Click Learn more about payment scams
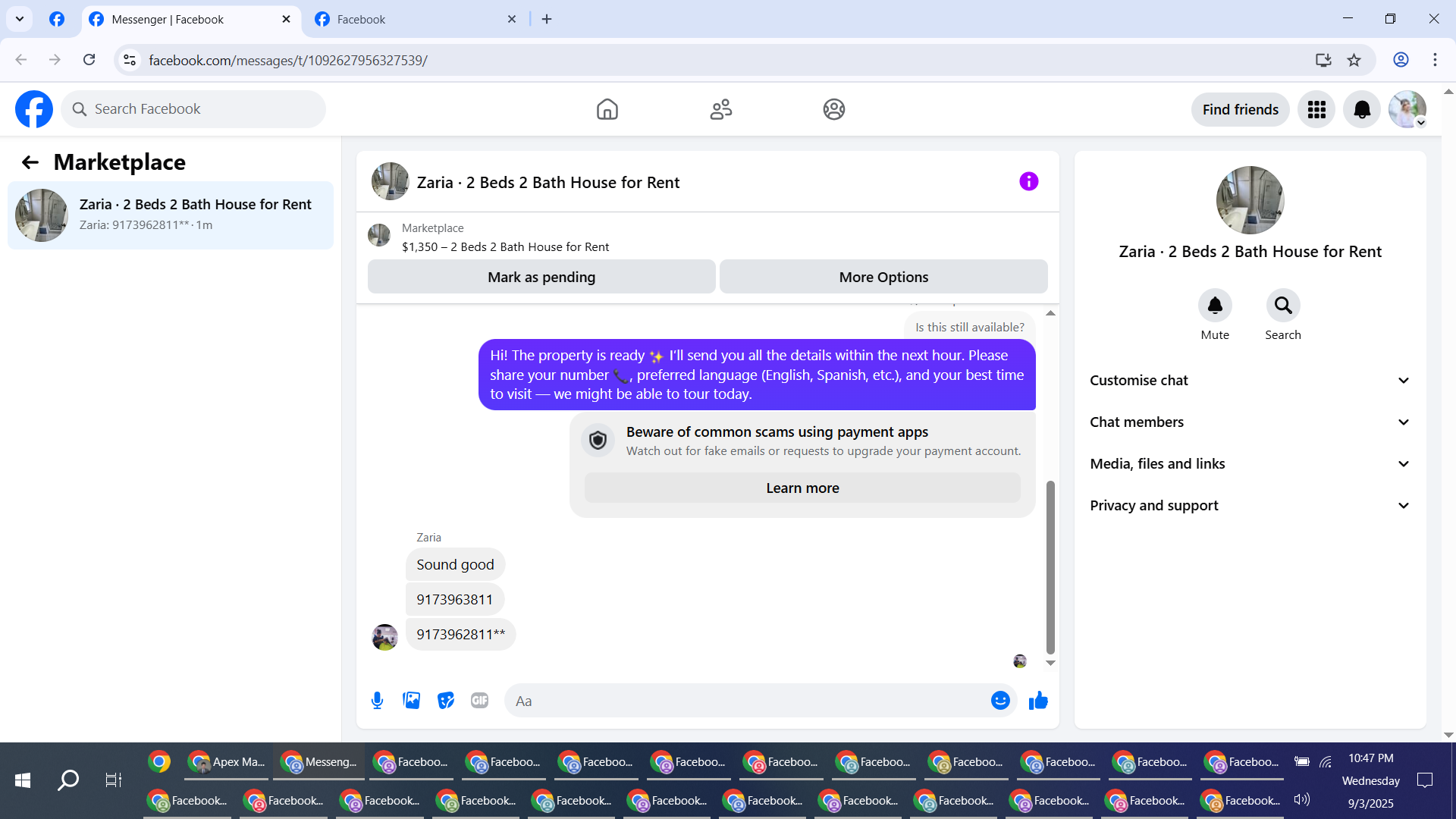 tap(802, 488)
